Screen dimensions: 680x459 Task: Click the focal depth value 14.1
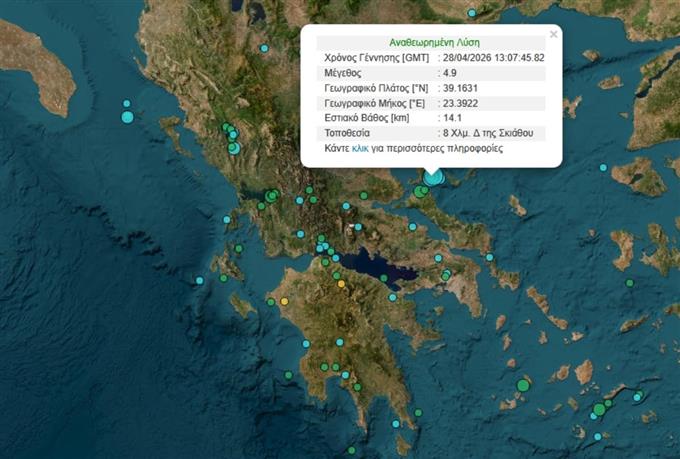tap(452, 118)
